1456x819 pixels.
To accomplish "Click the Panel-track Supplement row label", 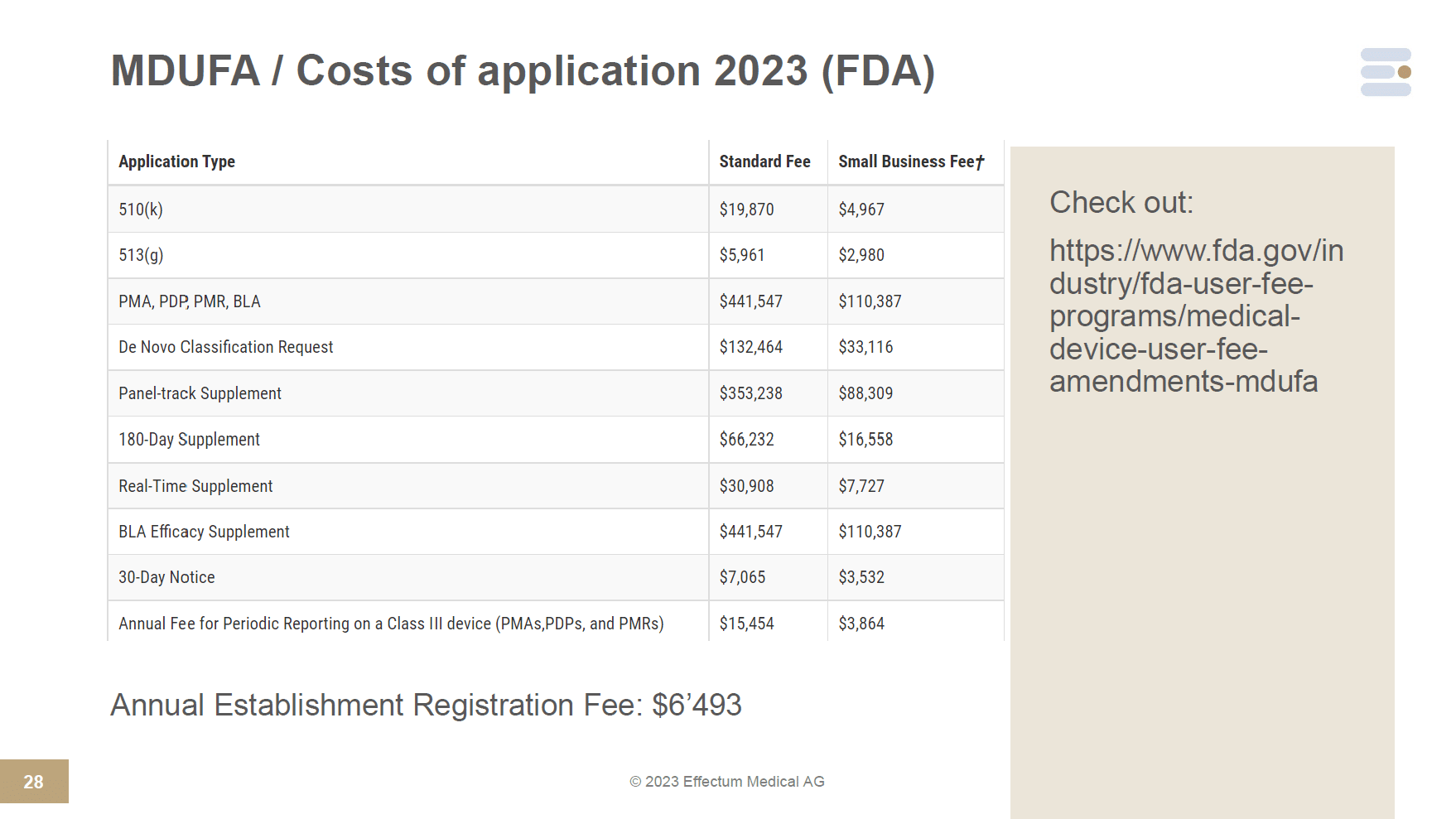I will click(x=200, y=393).
